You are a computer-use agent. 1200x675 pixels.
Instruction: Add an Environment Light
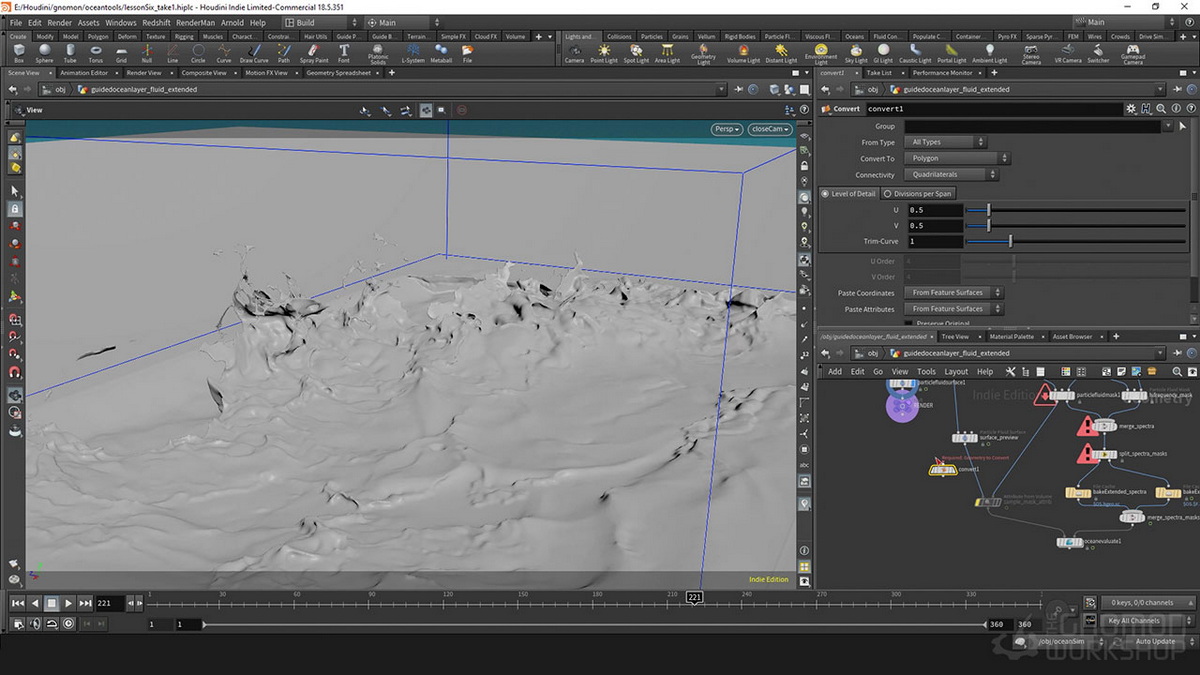click(x=821, y=53)
